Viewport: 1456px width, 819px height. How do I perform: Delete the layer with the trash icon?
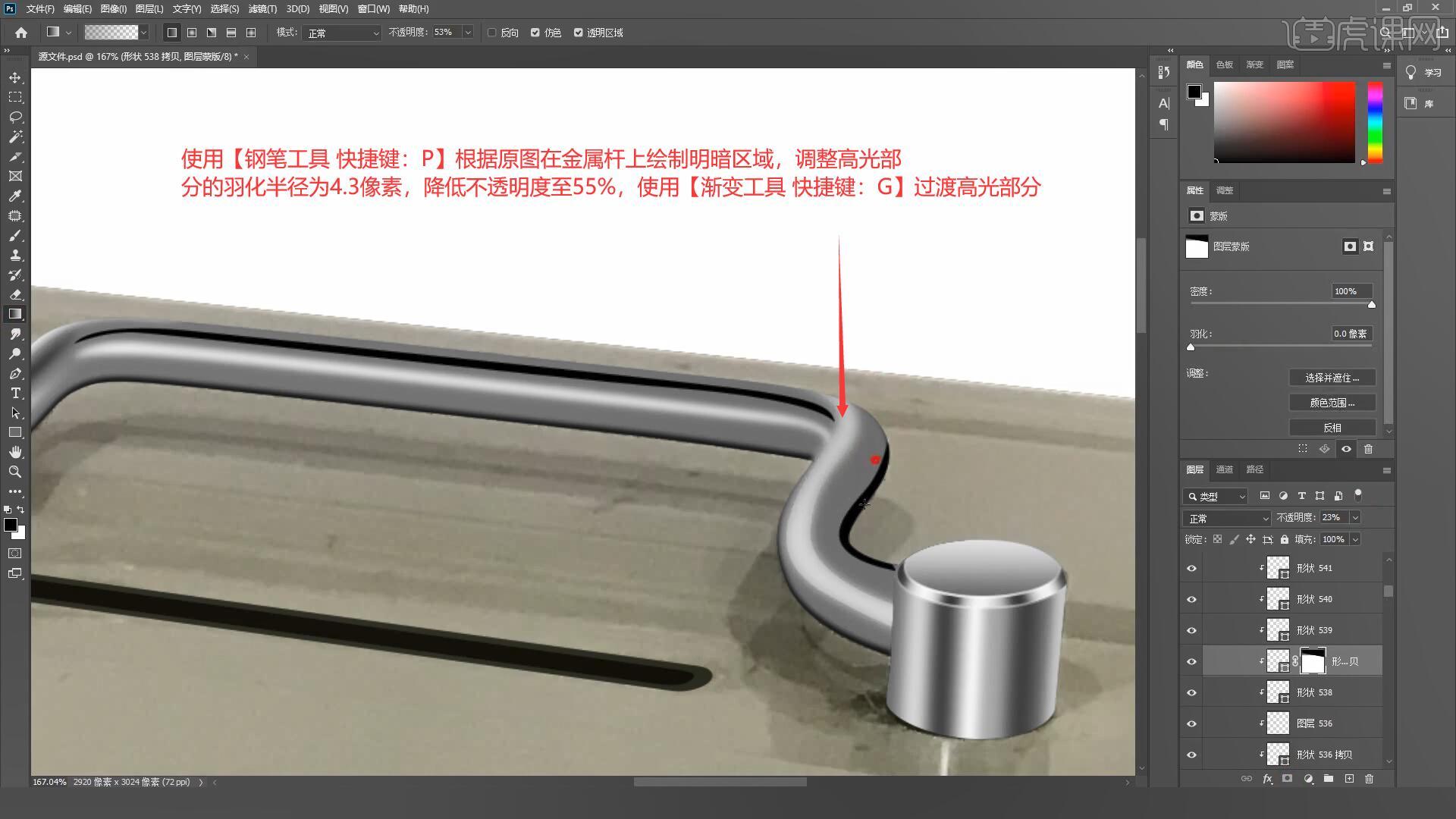pos(1369,779)
